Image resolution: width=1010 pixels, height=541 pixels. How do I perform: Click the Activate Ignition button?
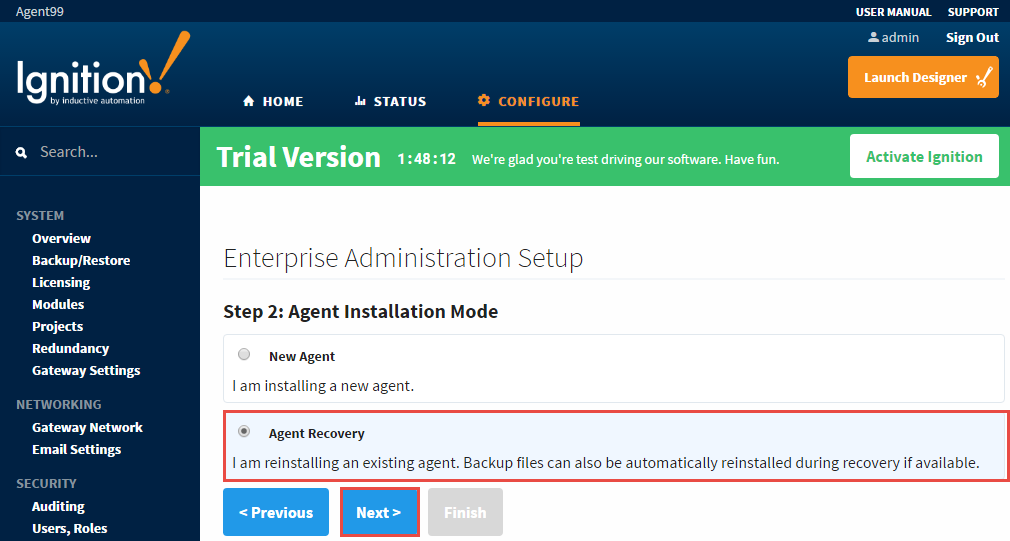(924, 156)
